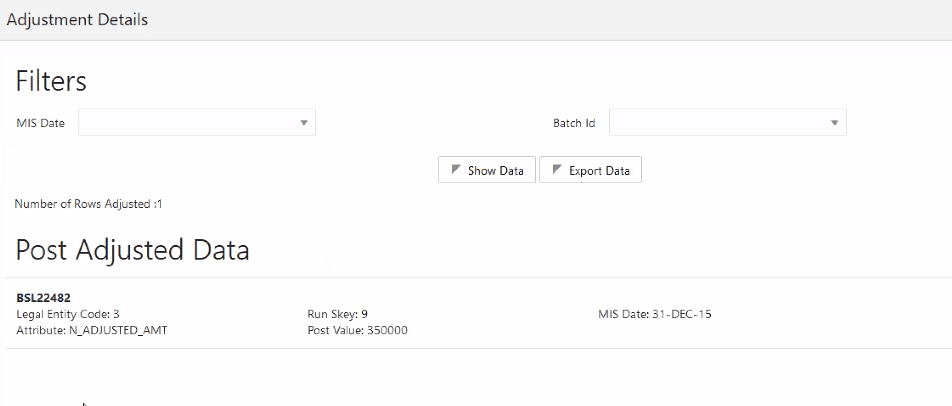
Task: Click Number of Rows Adjusted :1 text
Action: [89, 204]
